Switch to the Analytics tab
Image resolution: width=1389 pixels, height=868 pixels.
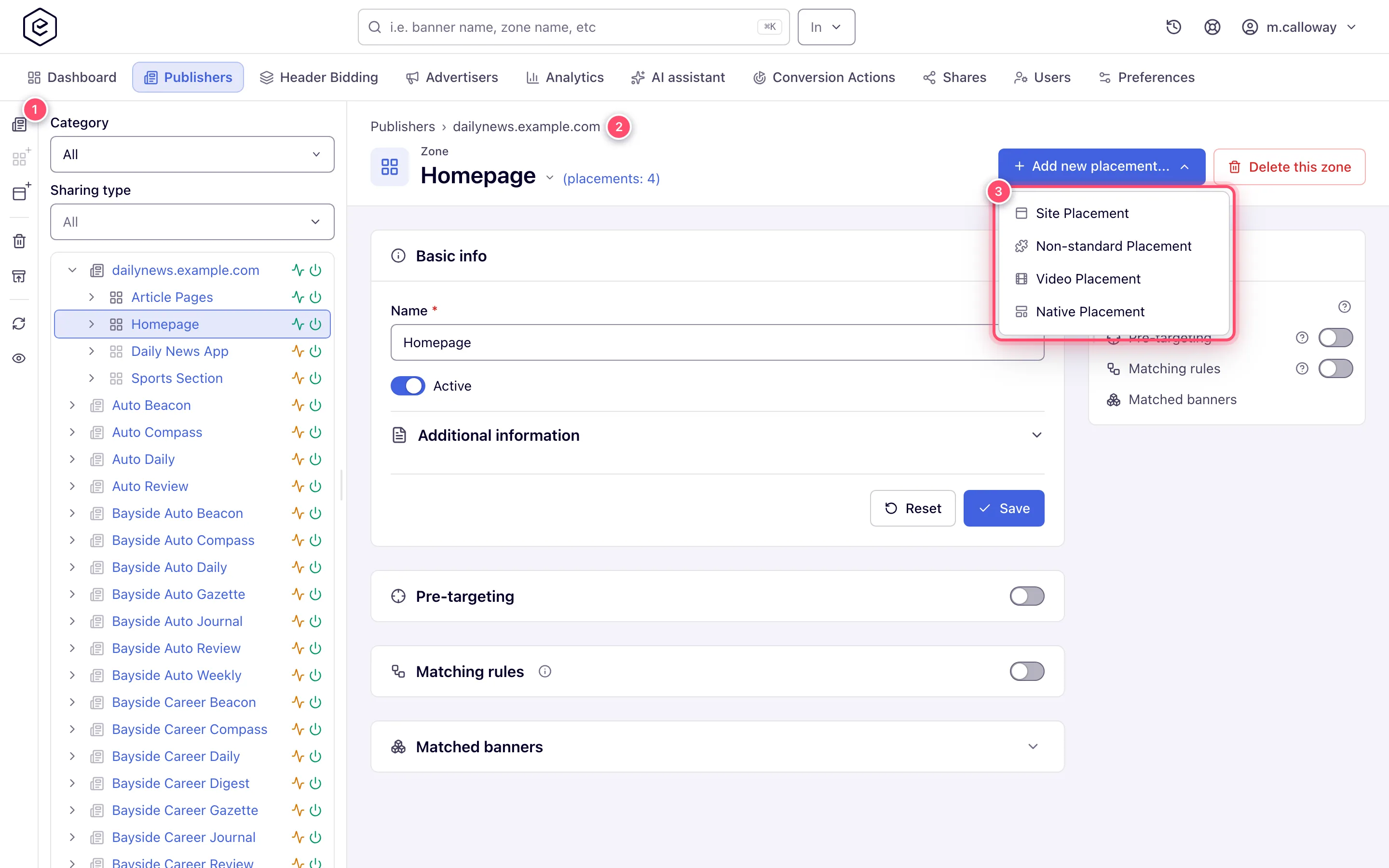[565, 78]
